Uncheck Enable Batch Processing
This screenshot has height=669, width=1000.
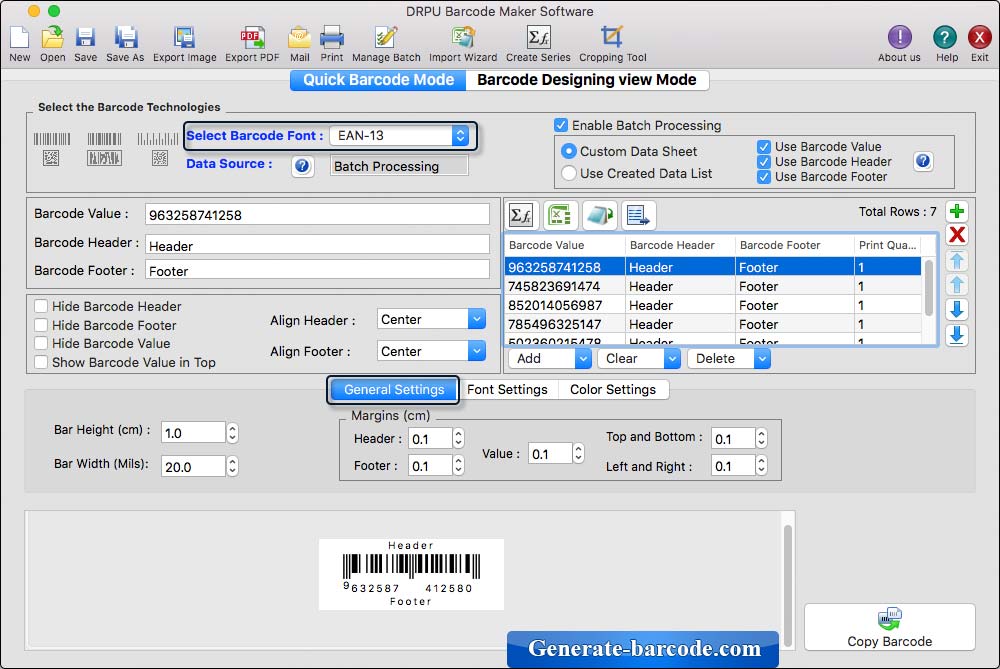pyautogui.click(x=561, y=125)
